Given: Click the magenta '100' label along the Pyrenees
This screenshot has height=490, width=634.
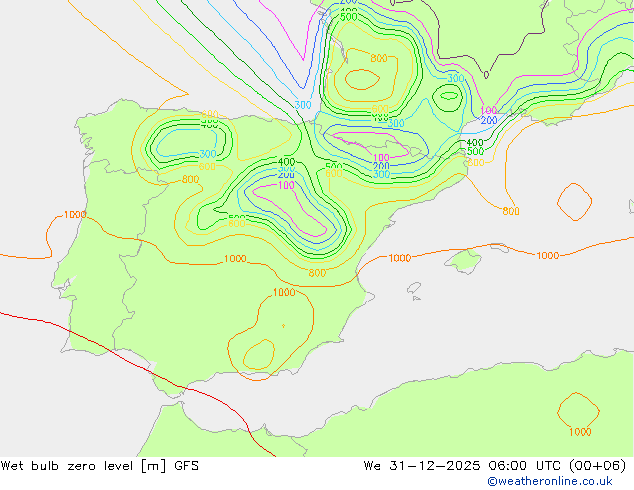Looking at the screenshot, I should (381, 157).
